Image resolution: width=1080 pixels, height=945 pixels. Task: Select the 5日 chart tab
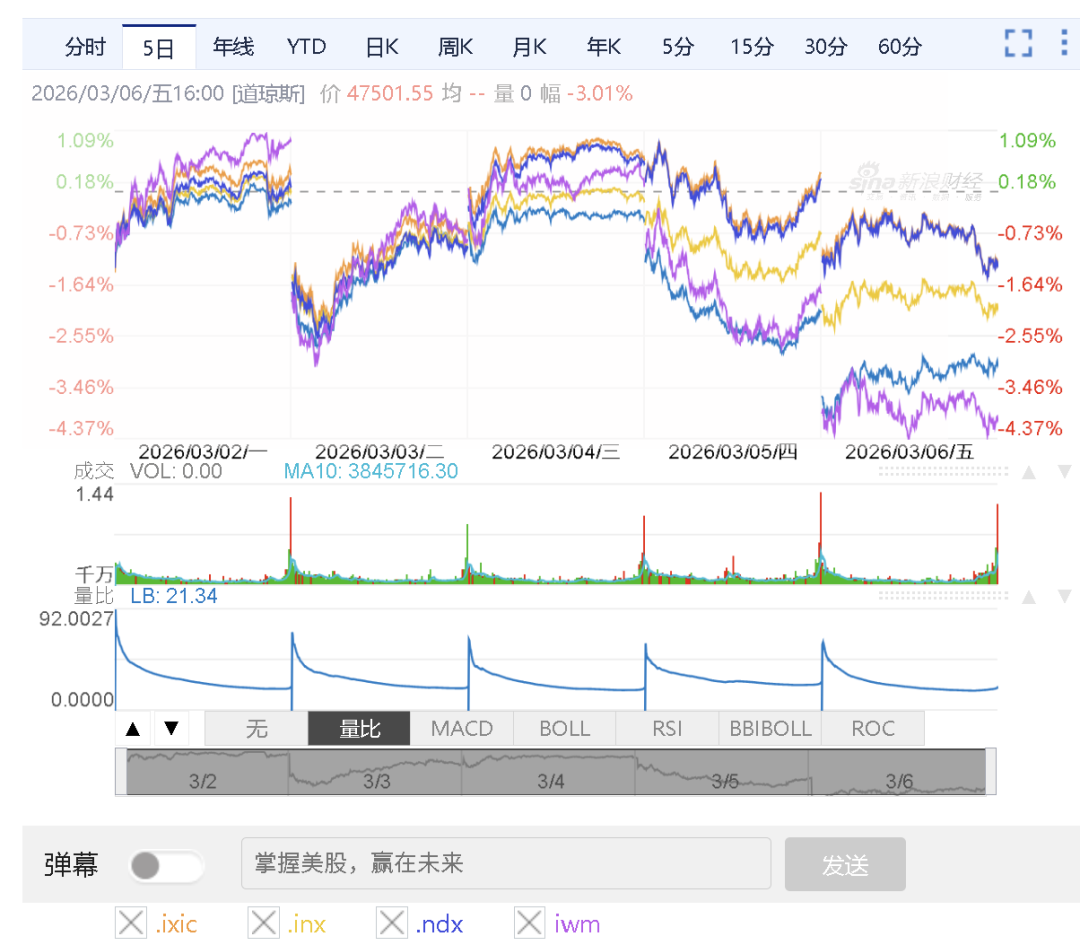click(x=158, y=48)
